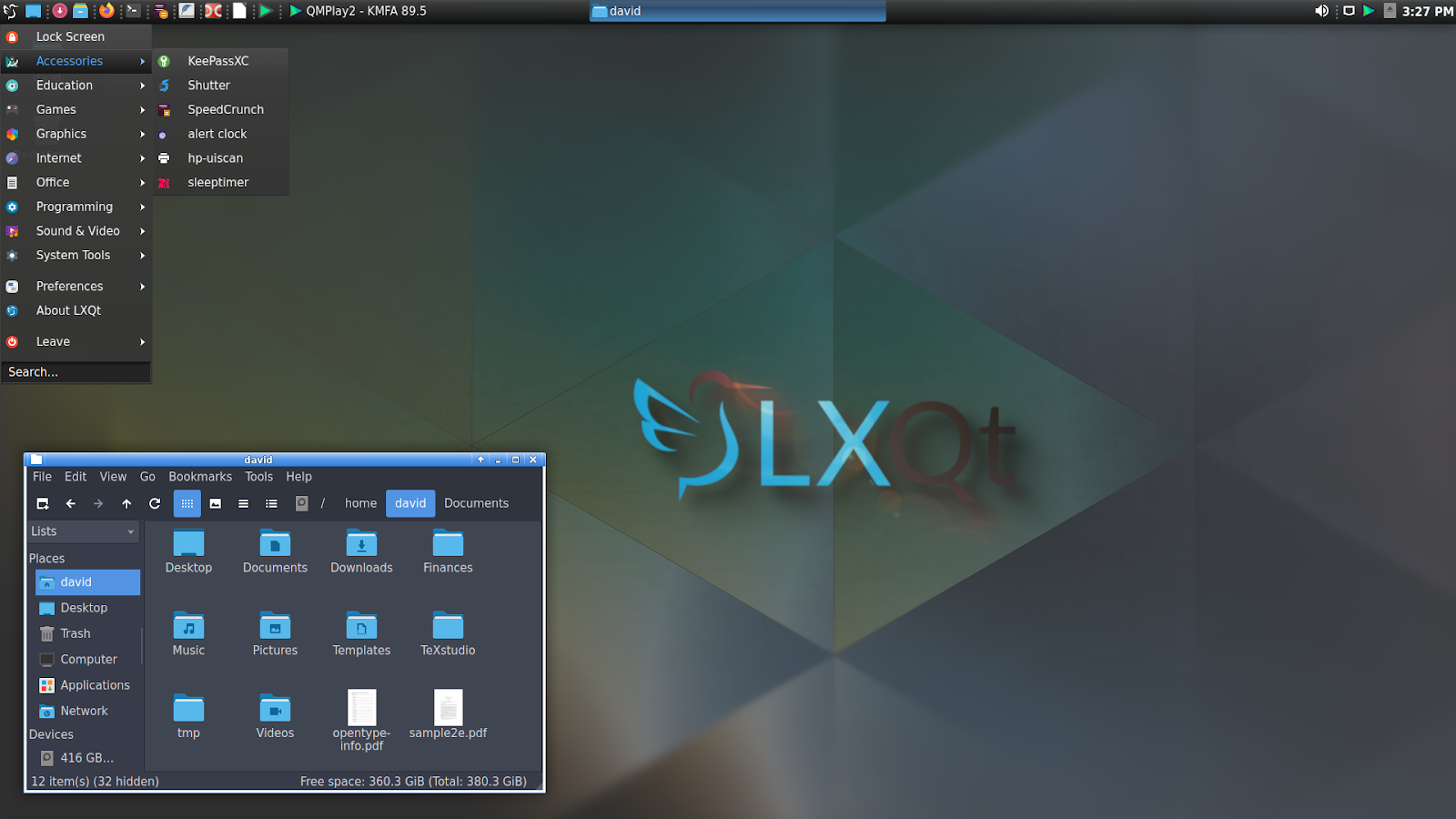Select Lock Screen in the main menu
1456x819 pixels.
(x=76, y=36)
